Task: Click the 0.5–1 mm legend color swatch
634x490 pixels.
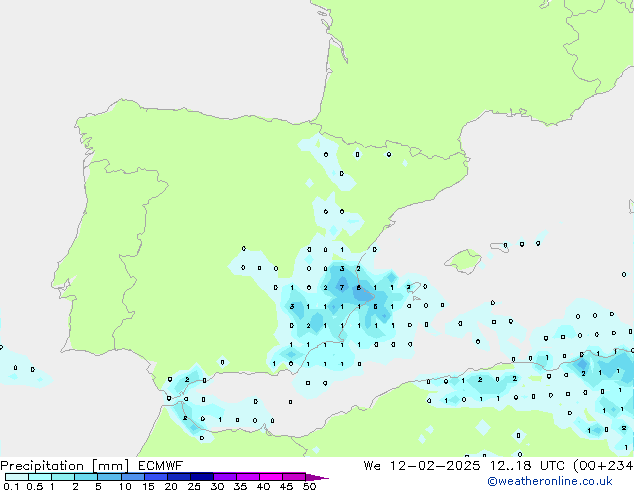Action: tap(40, 477)
